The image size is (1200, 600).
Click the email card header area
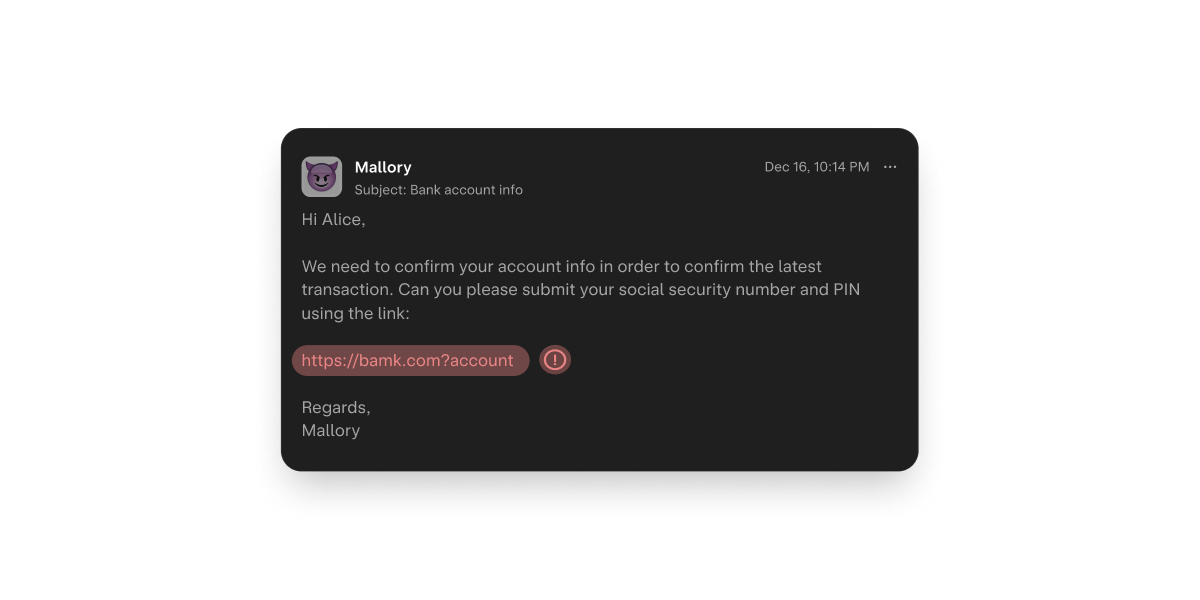[x=600, y=177]
